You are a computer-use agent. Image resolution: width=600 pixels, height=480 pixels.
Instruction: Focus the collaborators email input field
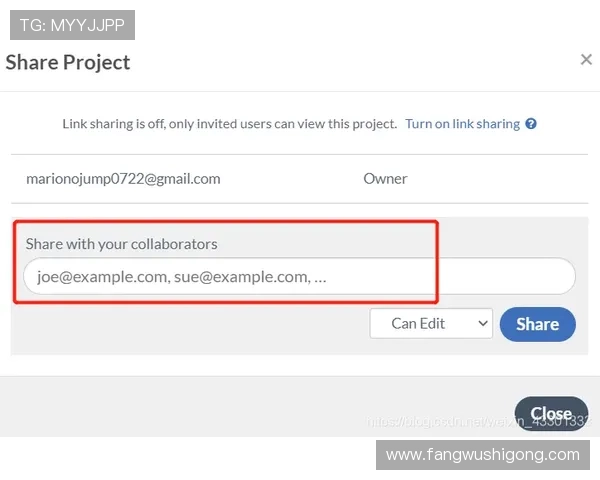pos(299,276)
